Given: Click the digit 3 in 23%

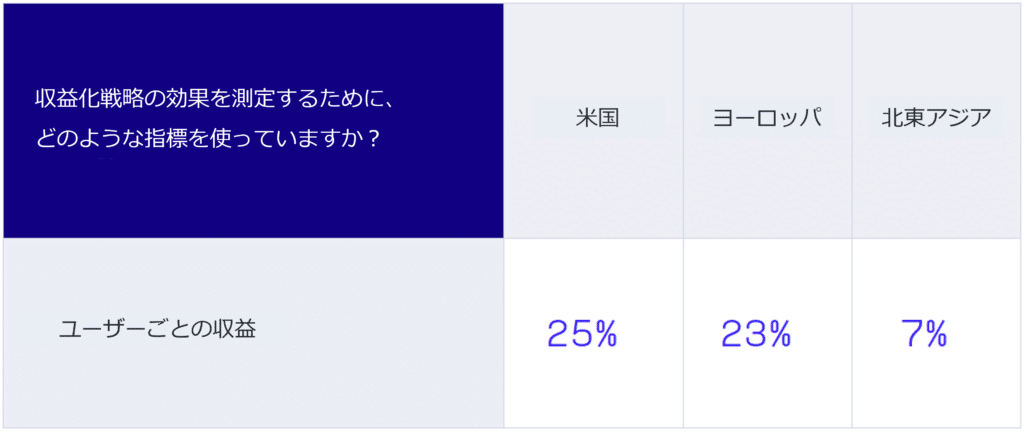Looking at the screenshot, I should 755,334.
